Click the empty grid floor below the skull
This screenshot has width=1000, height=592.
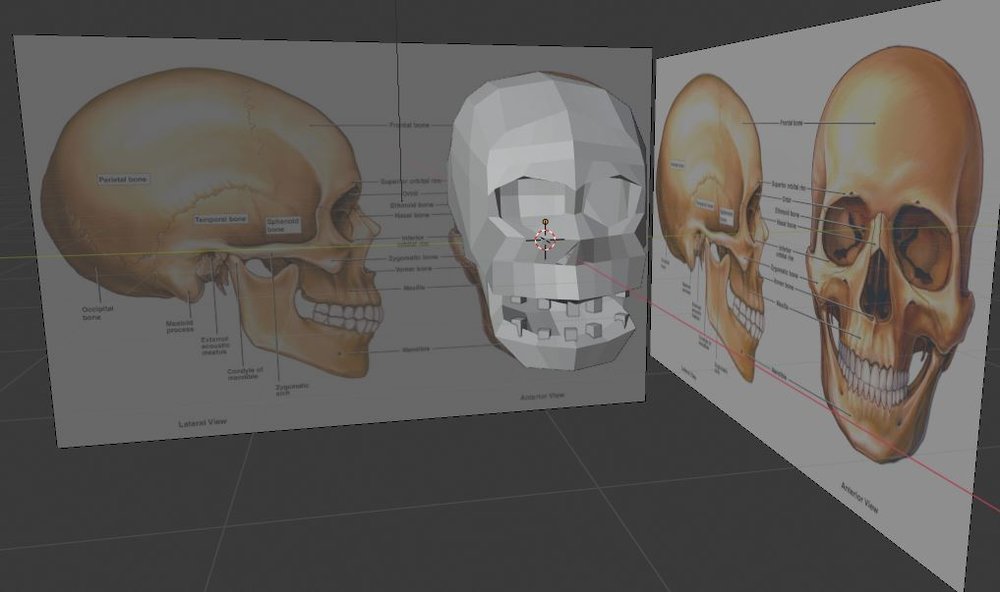(x=450, y=500)
